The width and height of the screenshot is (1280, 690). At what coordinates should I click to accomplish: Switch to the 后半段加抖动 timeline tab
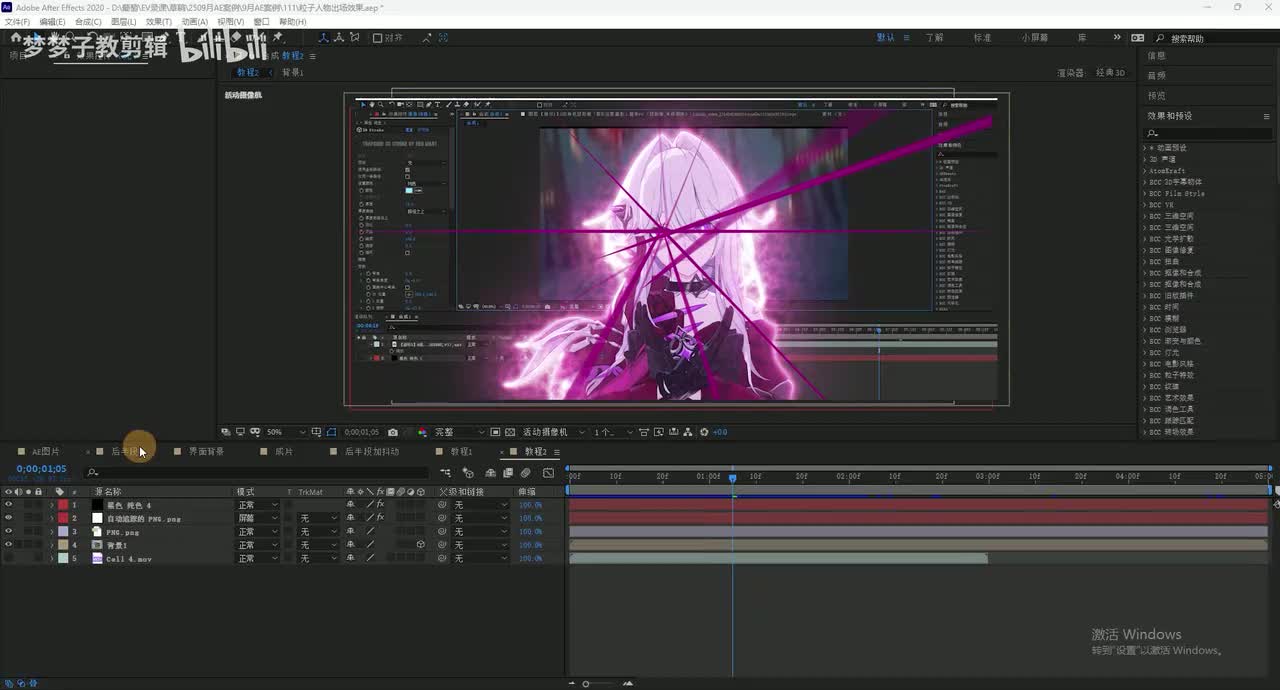[x=371, y=452]
